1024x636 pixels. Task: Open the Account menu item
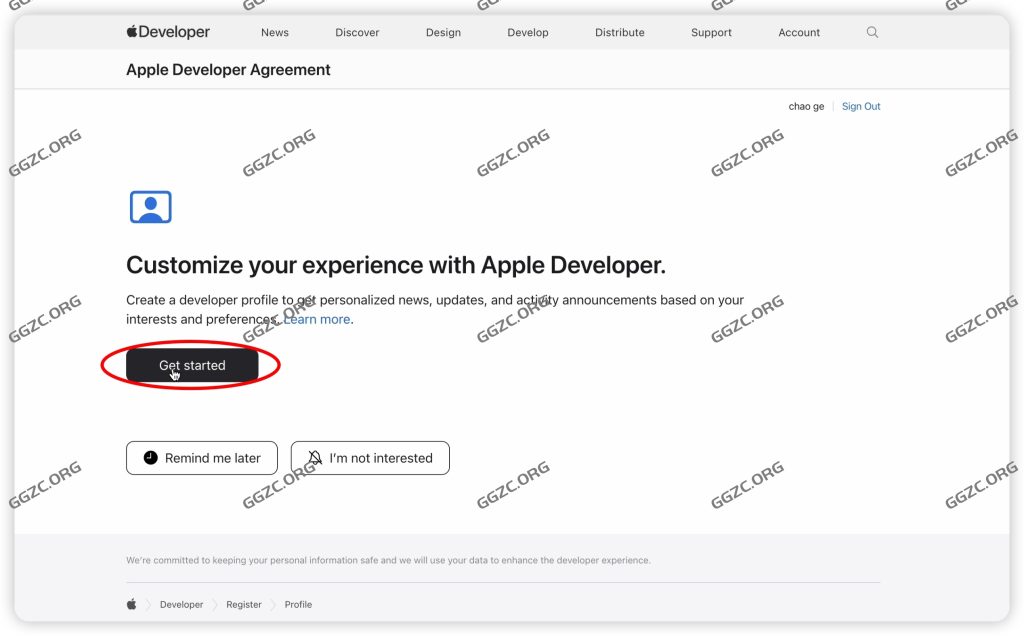coord(798,31)
